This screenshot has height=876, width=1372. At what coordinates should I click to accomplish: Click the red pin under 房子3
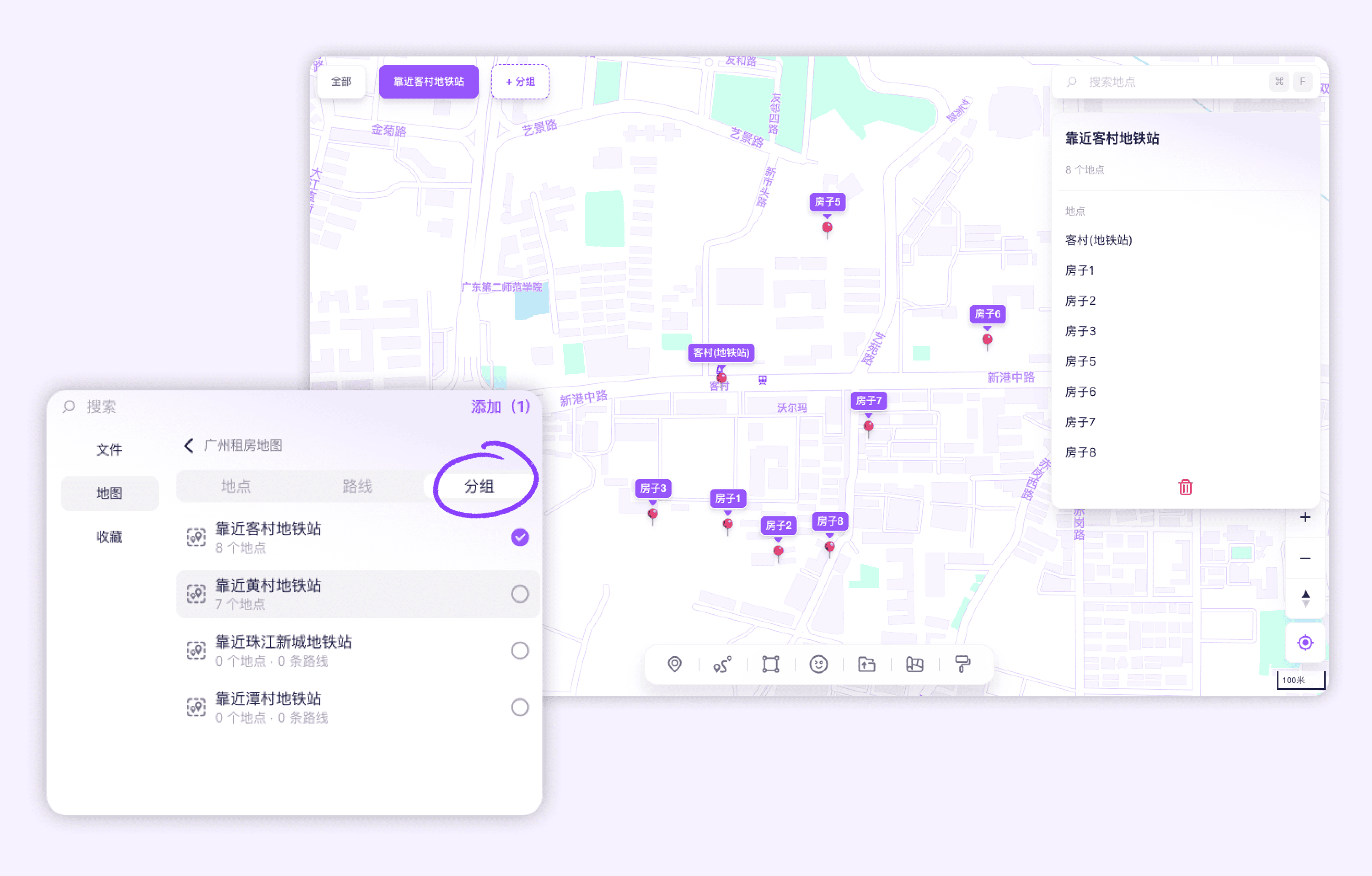653,514
